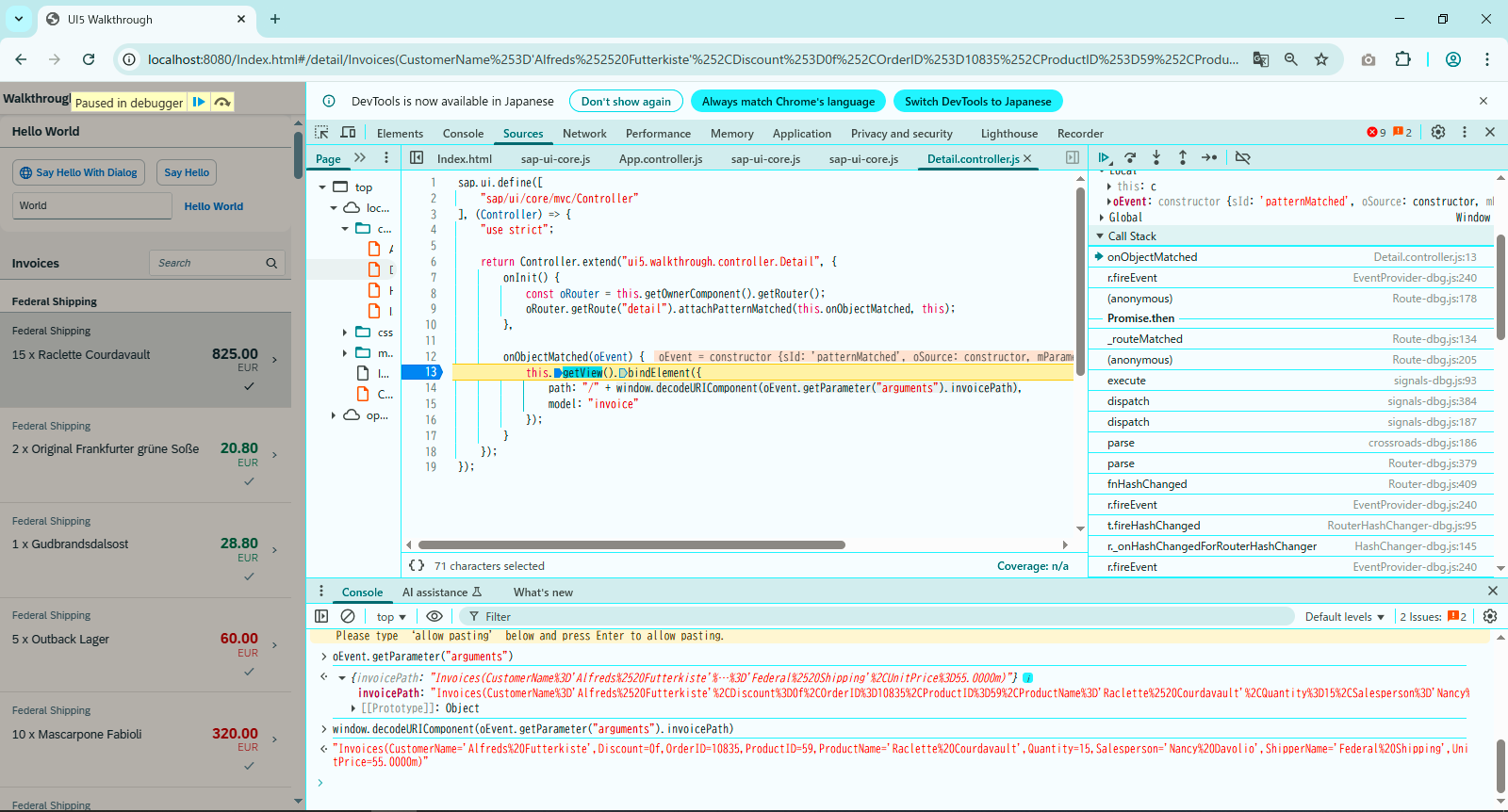Image resolution: width=1508 pixels, height=812 pixels.
Task: Click Always match Chrome's language
Action: click(788, 102)
